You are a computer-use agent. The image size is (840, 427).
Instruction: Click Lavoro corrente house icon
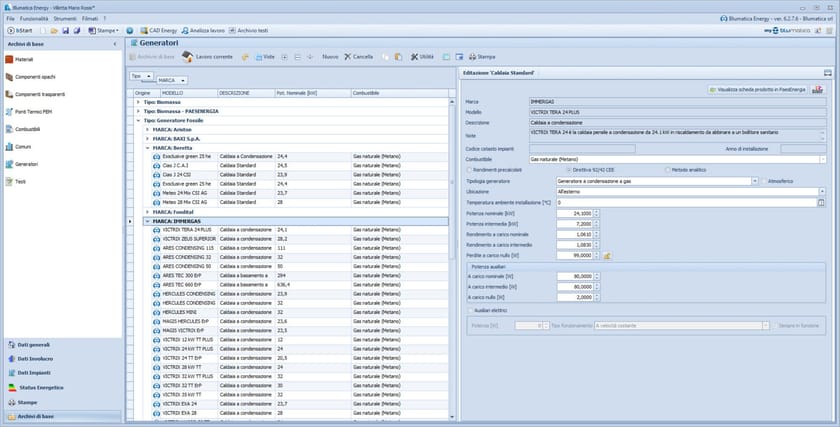coord(188,56)
